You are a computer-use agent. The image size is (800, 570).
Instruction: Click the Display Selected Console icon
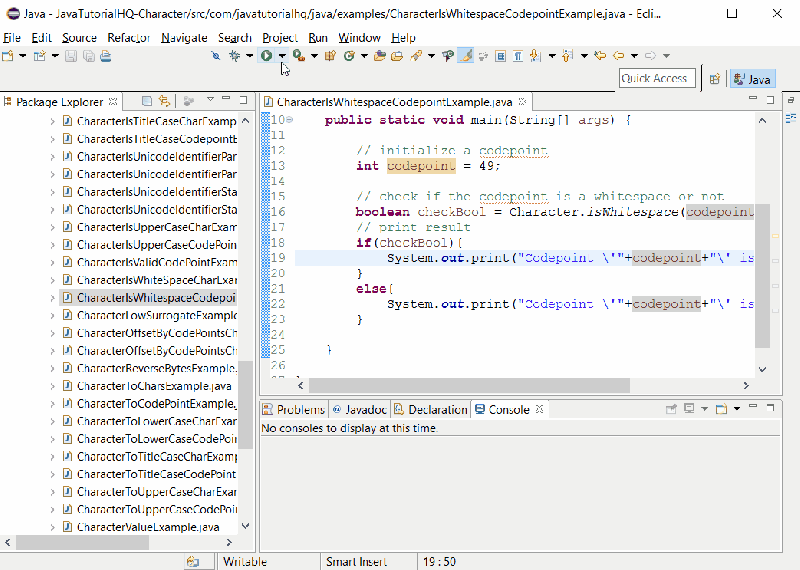[x=689, y=409]
